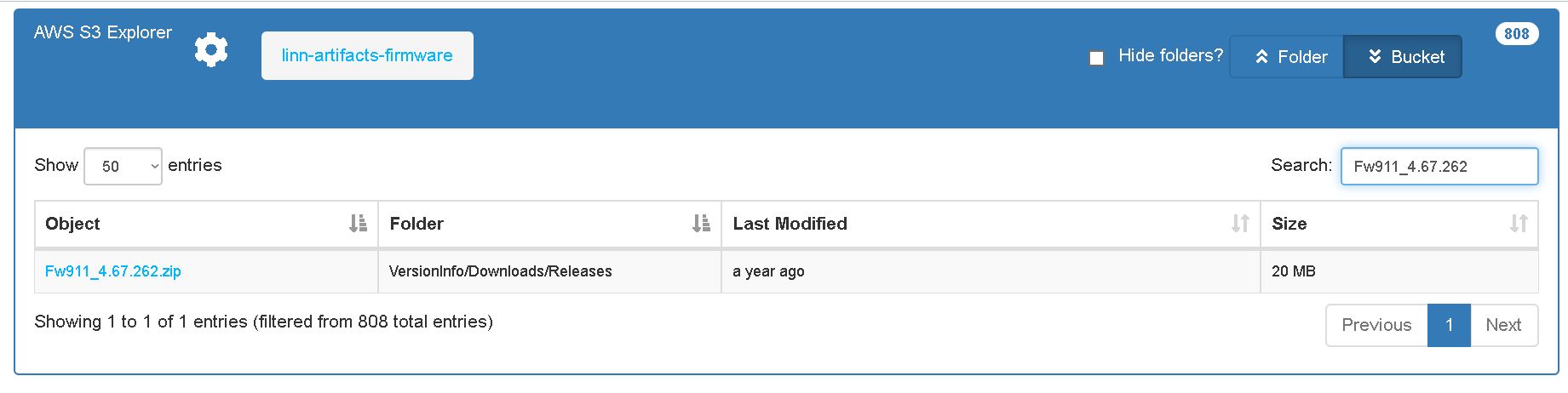The width and height of the screenshot is (1568, 393).
Task: Sort by Last Modified sort arrows
Action: tap(1240, 224)
